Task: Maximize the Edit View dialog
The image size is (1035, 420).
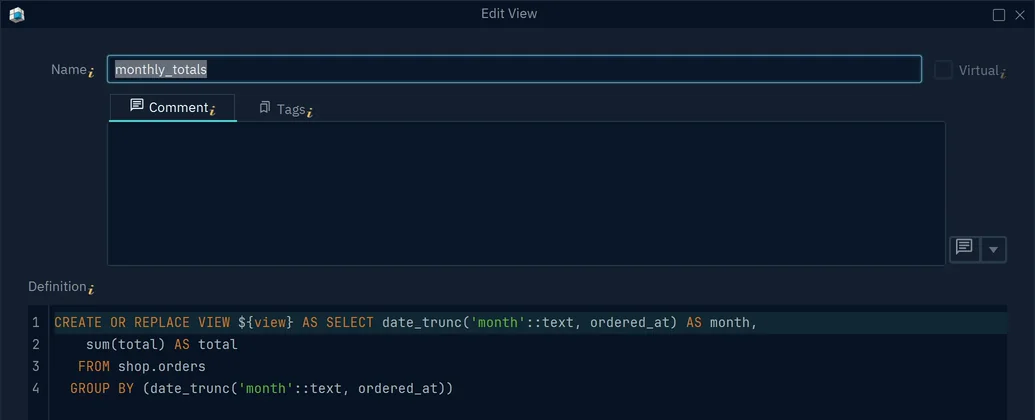Action: tap(999, 15)
